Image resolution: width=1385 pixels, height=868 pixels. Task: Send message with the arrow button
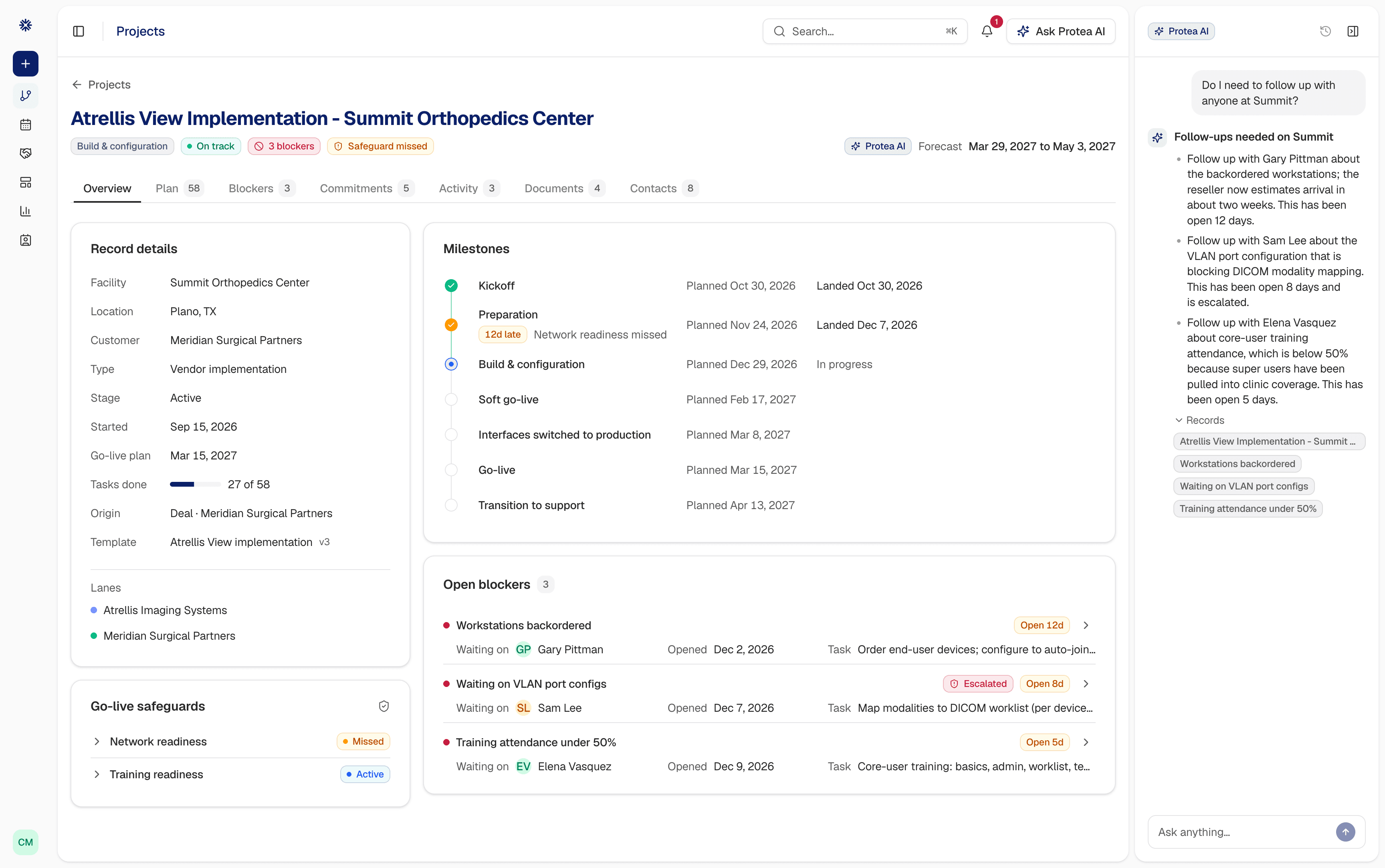pyautogui.click(x=1345, y=832)
